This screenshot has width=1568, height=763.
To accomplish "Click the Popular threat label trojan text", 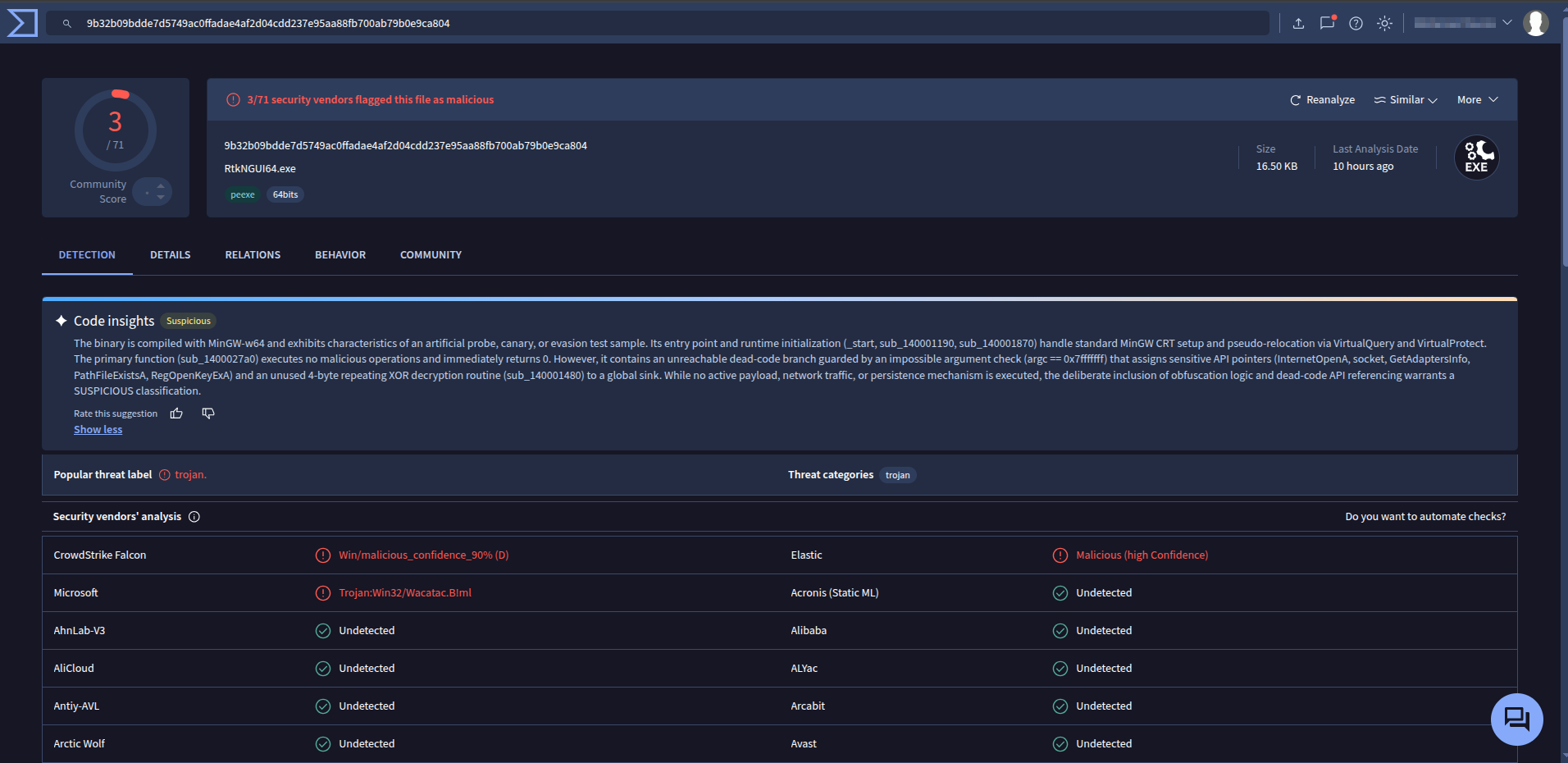I will 190,475.
